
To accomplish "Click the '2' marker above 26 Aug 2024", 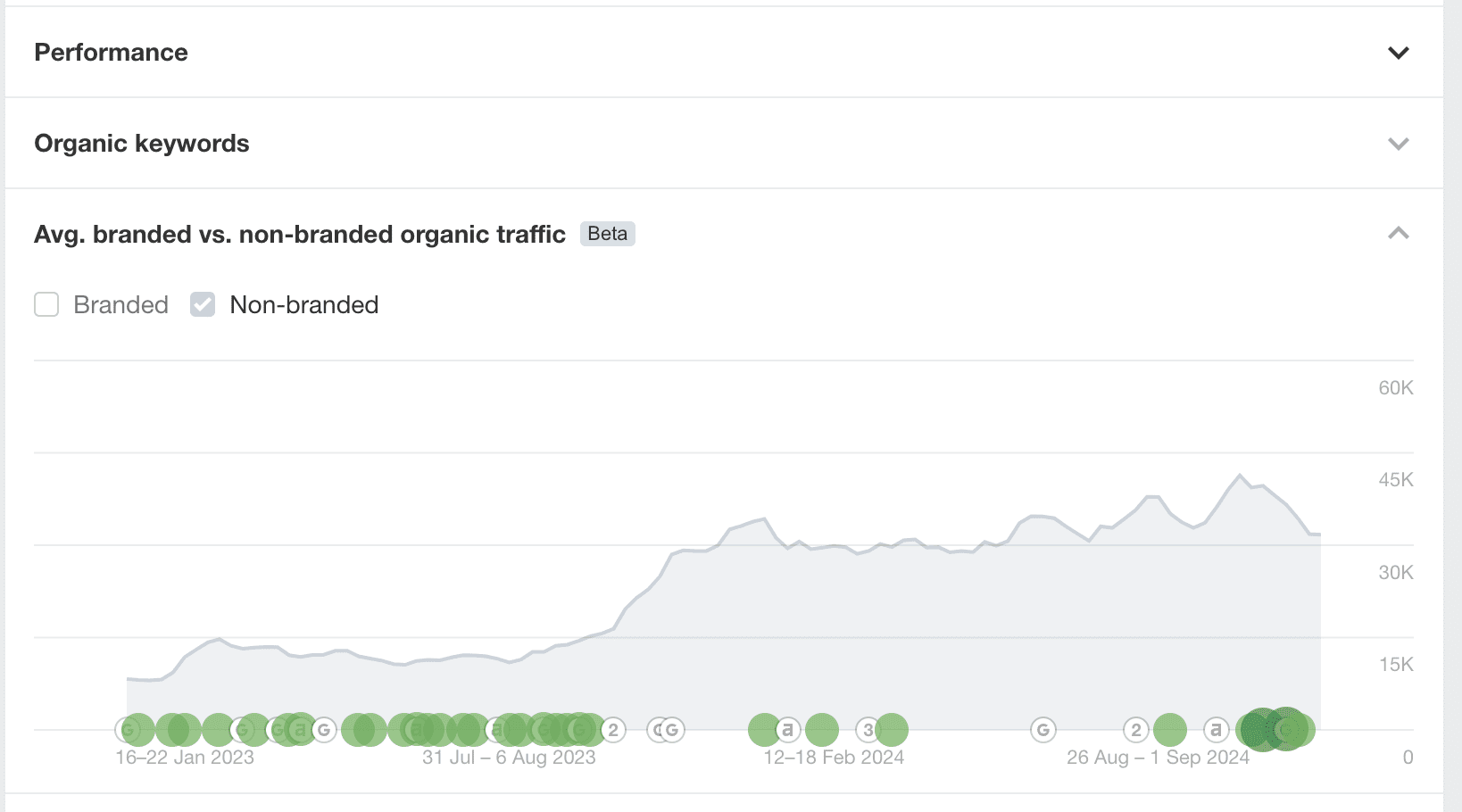I will click(1135, 730).
